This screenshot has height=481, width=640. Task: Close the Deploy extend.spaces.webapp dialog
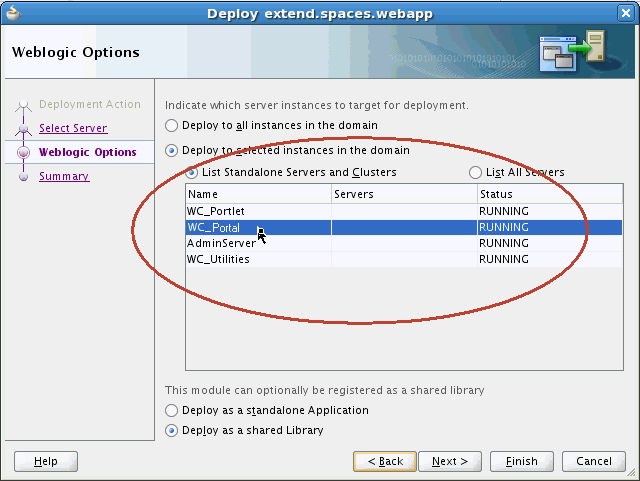pos(625,13)
